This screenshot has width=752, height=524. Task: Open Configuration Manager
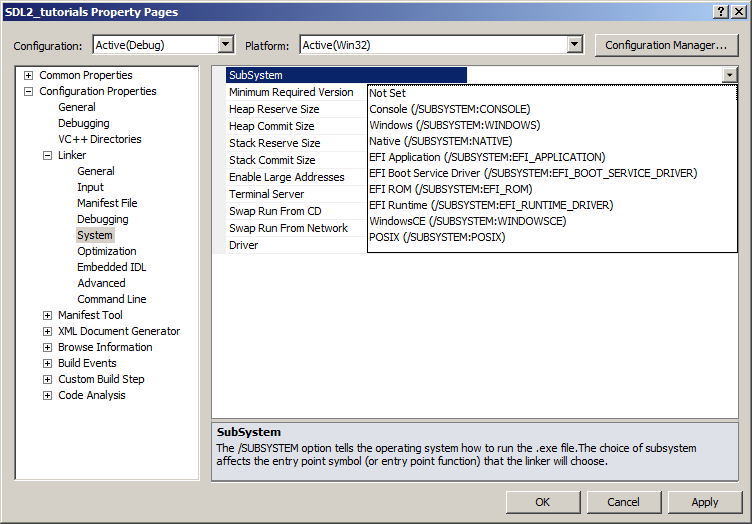(666, 45)
